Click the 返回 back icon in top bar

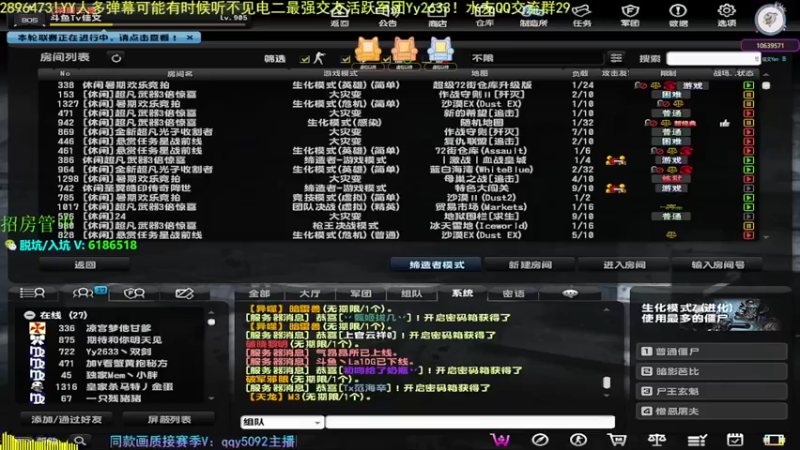pos(339,15)
